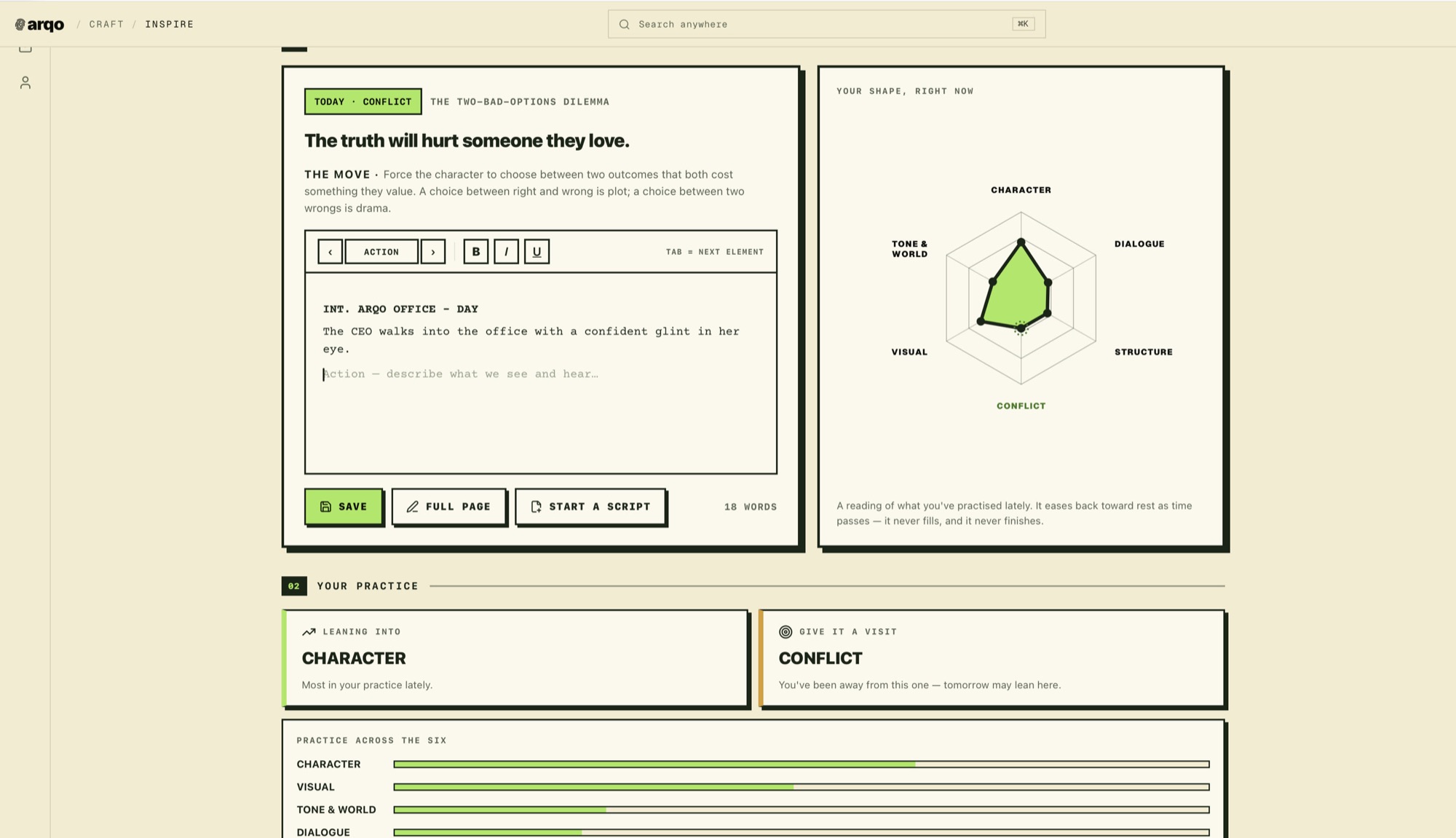Switch to next script element type
The height and width of the screenshot is (838, 1456).
point(433,252)
